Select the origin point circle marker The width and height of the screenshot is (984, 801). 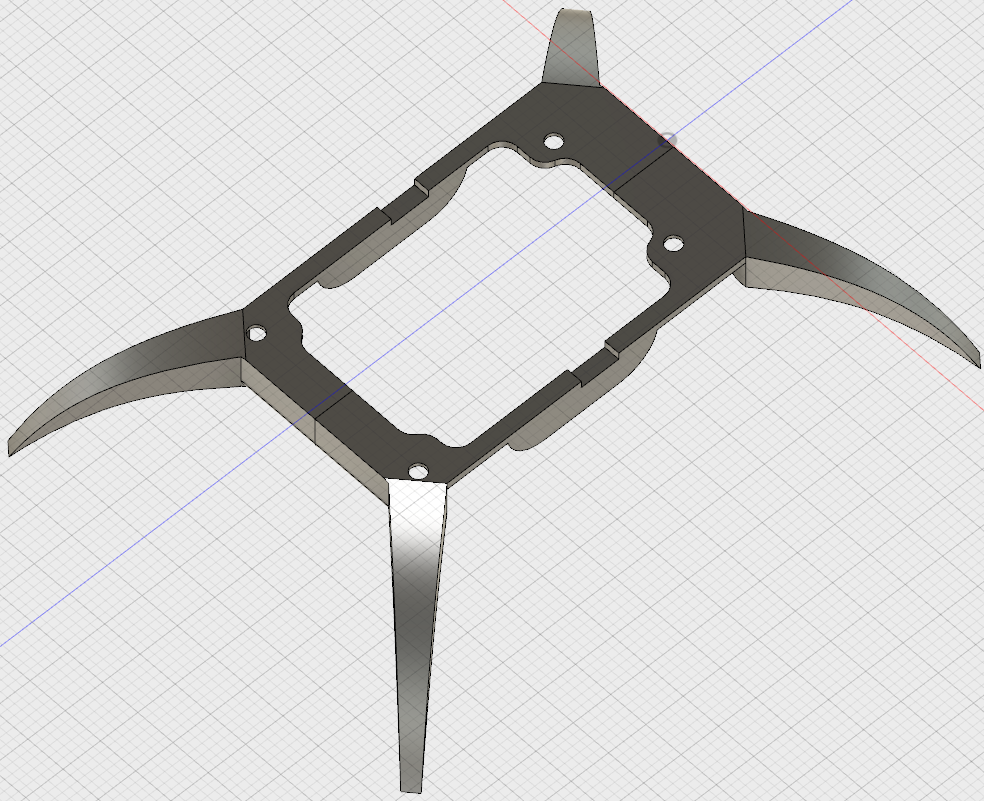click(x=667, y=140)
